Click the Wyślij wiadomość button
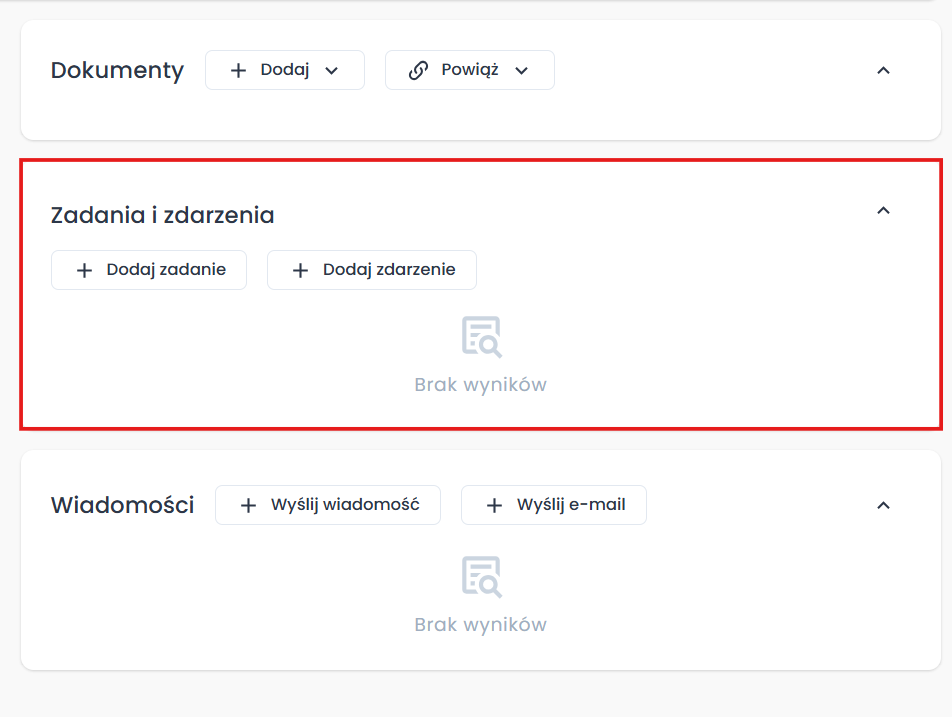 pyautogui.click(x=328, y=505)
